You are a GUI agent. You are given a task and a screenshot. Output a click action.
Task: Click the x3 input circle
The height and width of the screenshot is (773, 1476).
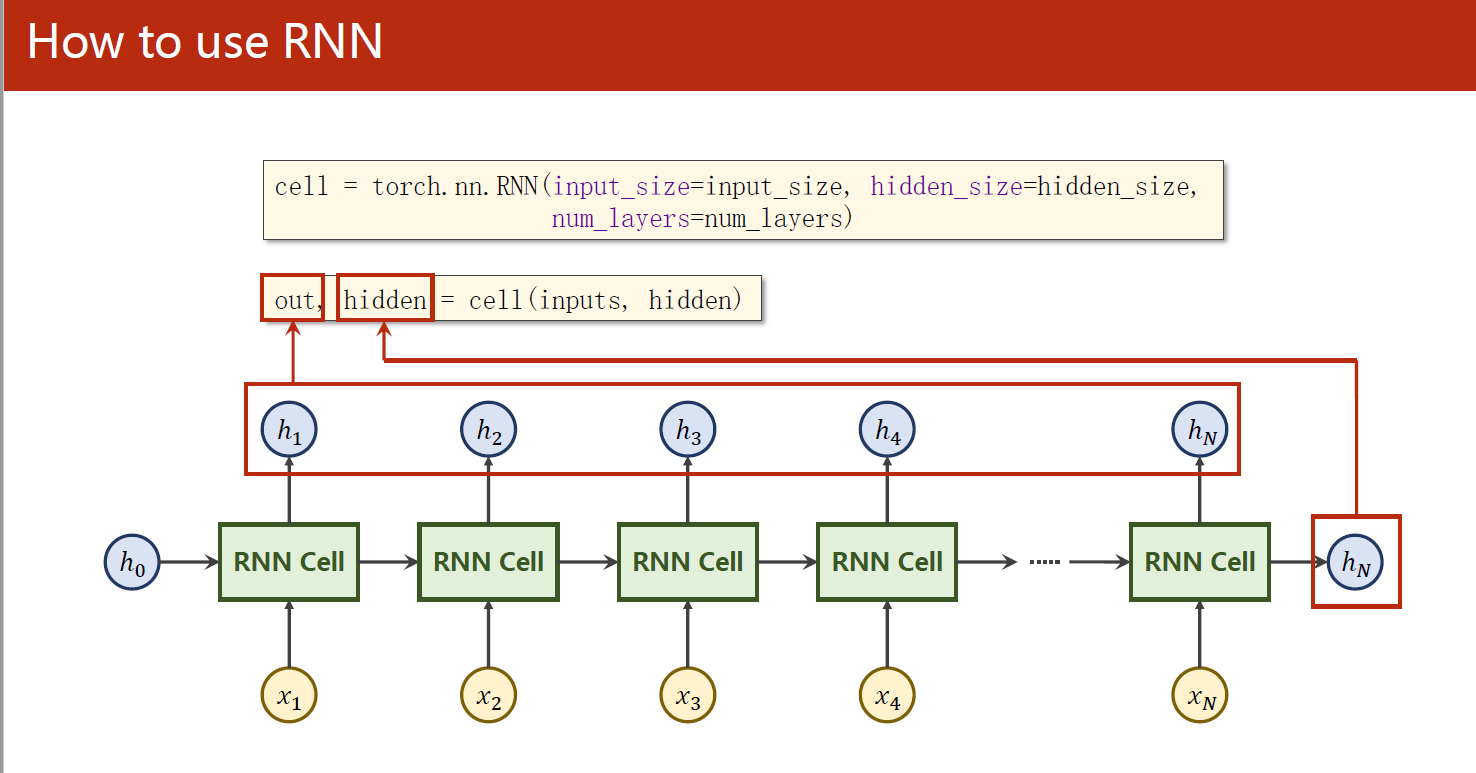tap(688, 694)
